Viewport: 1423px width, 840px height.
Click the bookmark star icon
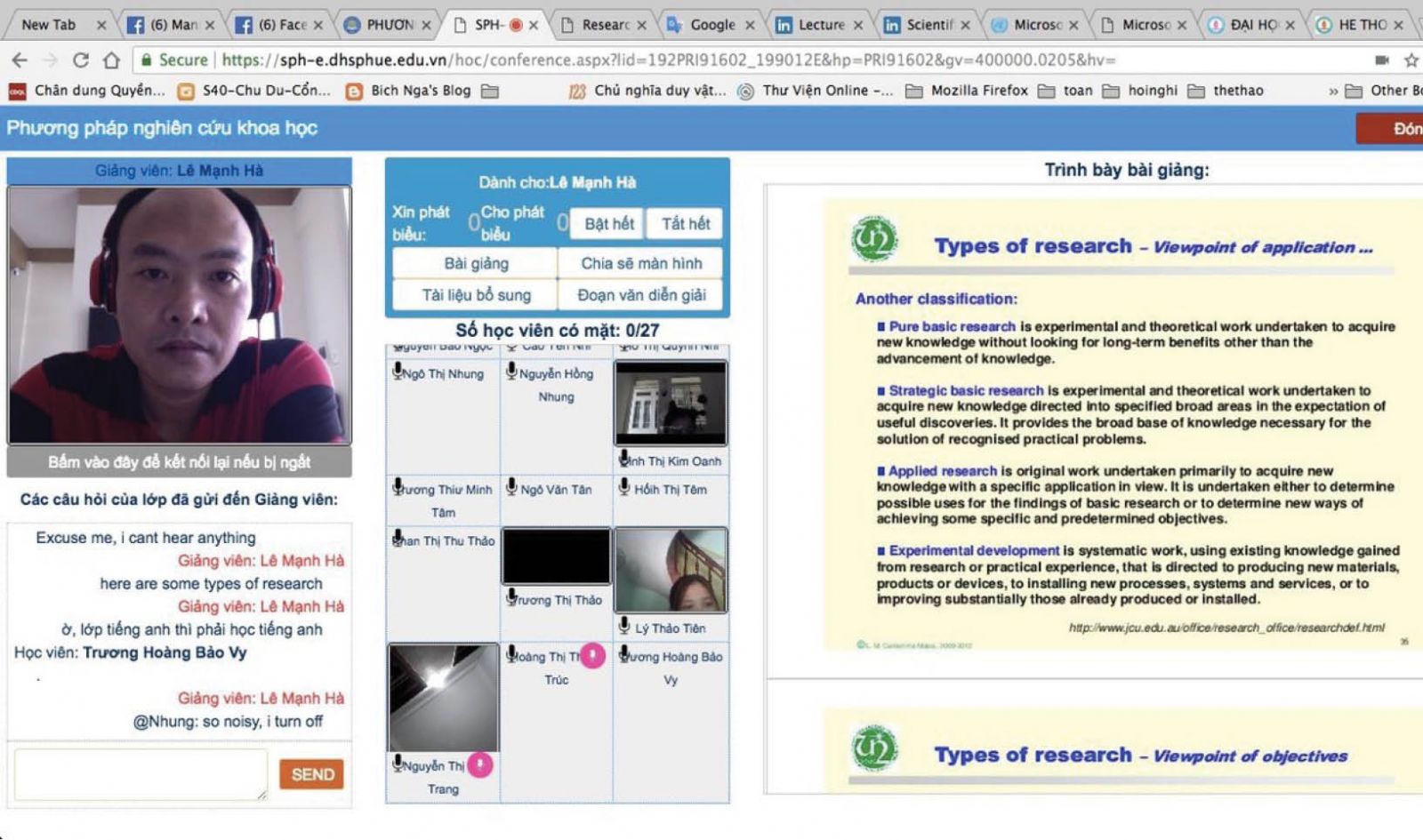point(1411,60)
